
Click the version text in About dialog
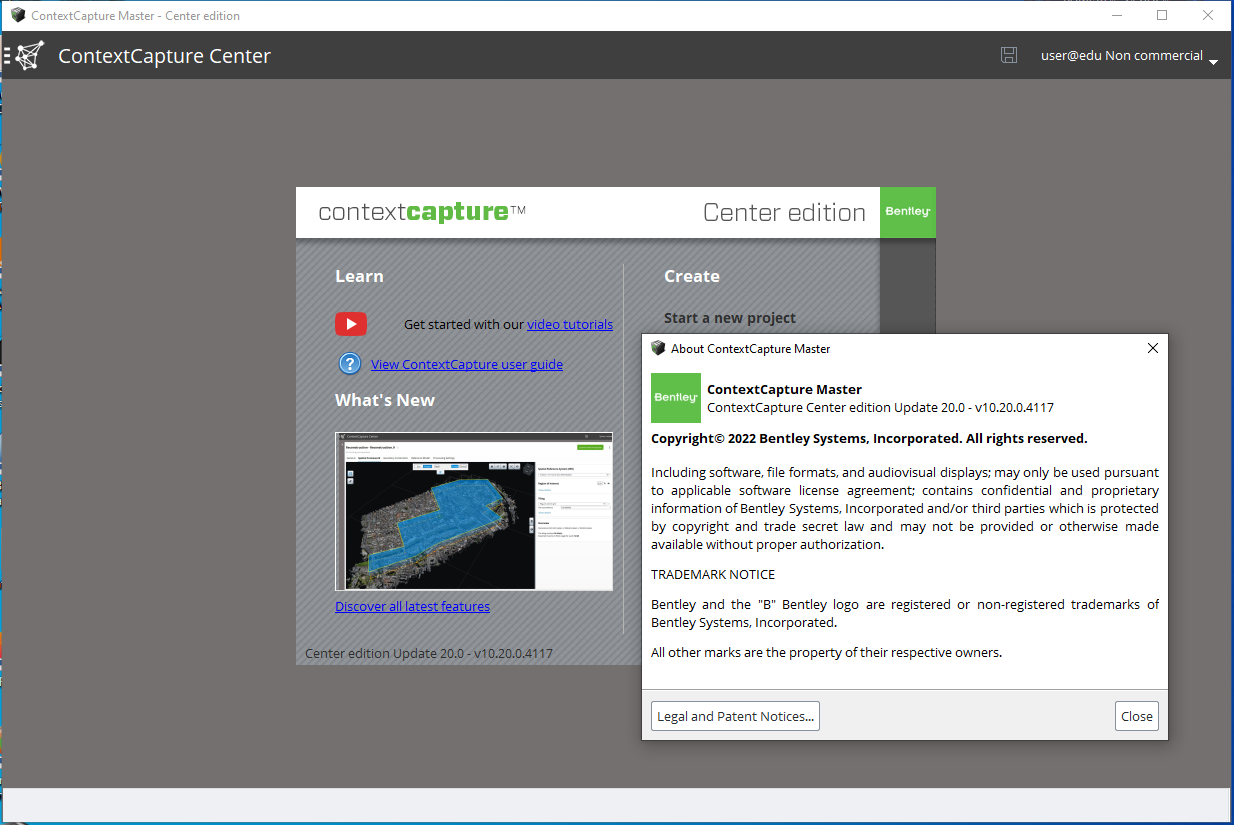pyautogui.click(x=880, y=407)
